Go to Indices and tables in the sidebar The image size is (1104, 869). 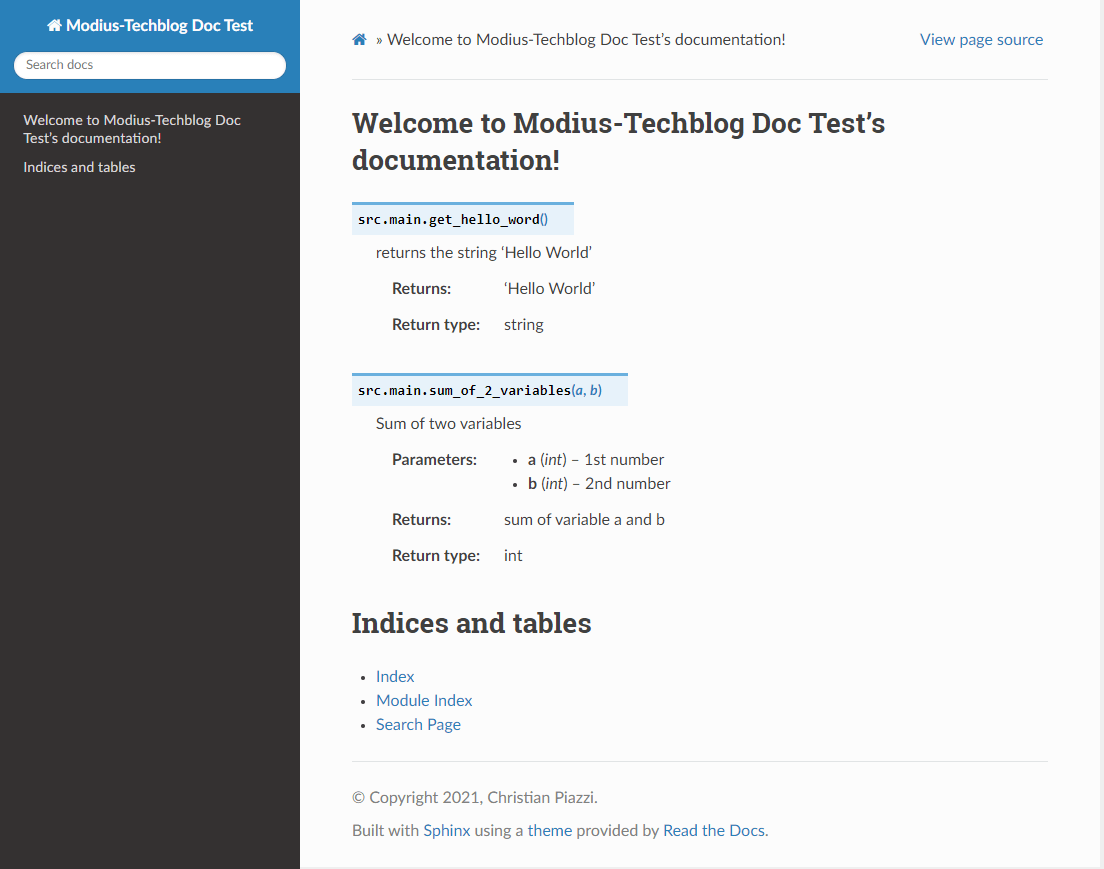[79, 167]
